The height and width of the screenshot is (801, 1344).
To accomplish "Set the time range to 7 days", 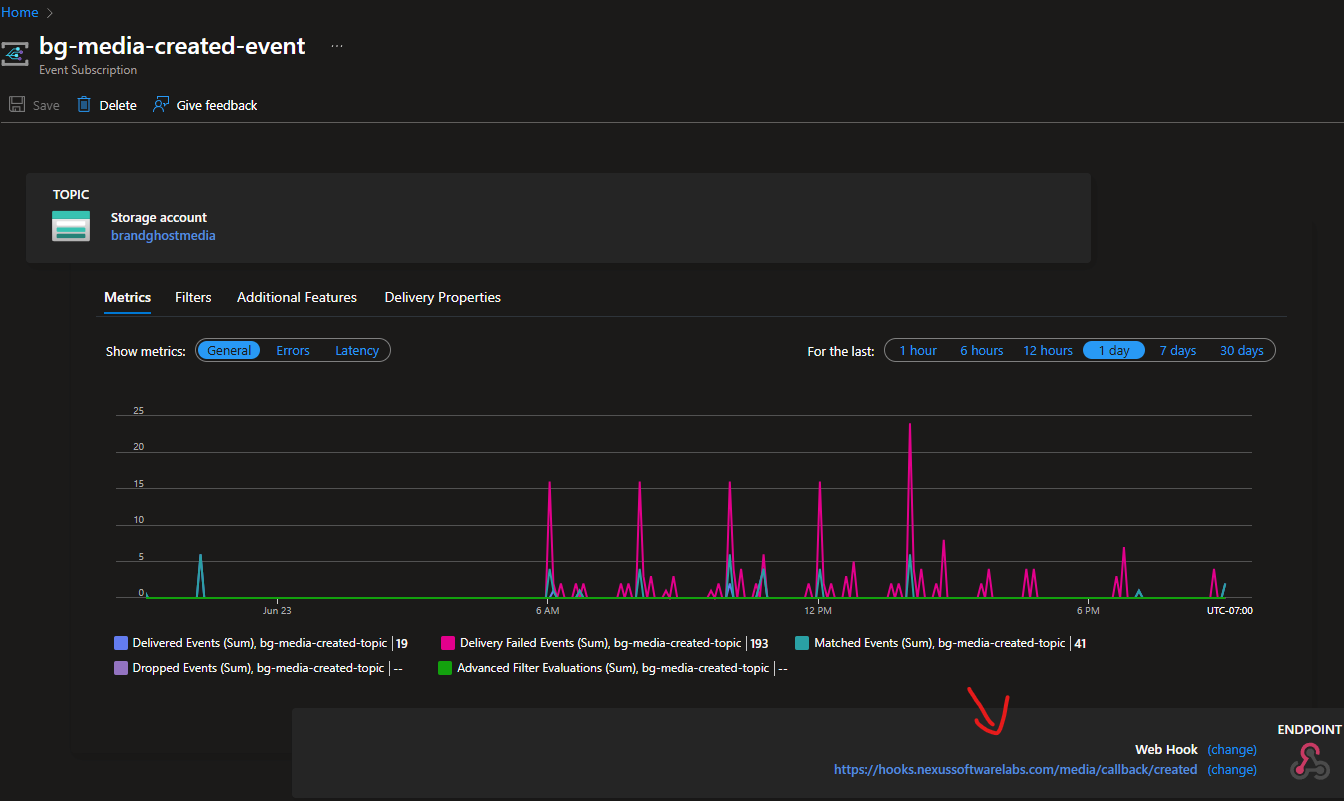I will click(x=1178, y=351).
